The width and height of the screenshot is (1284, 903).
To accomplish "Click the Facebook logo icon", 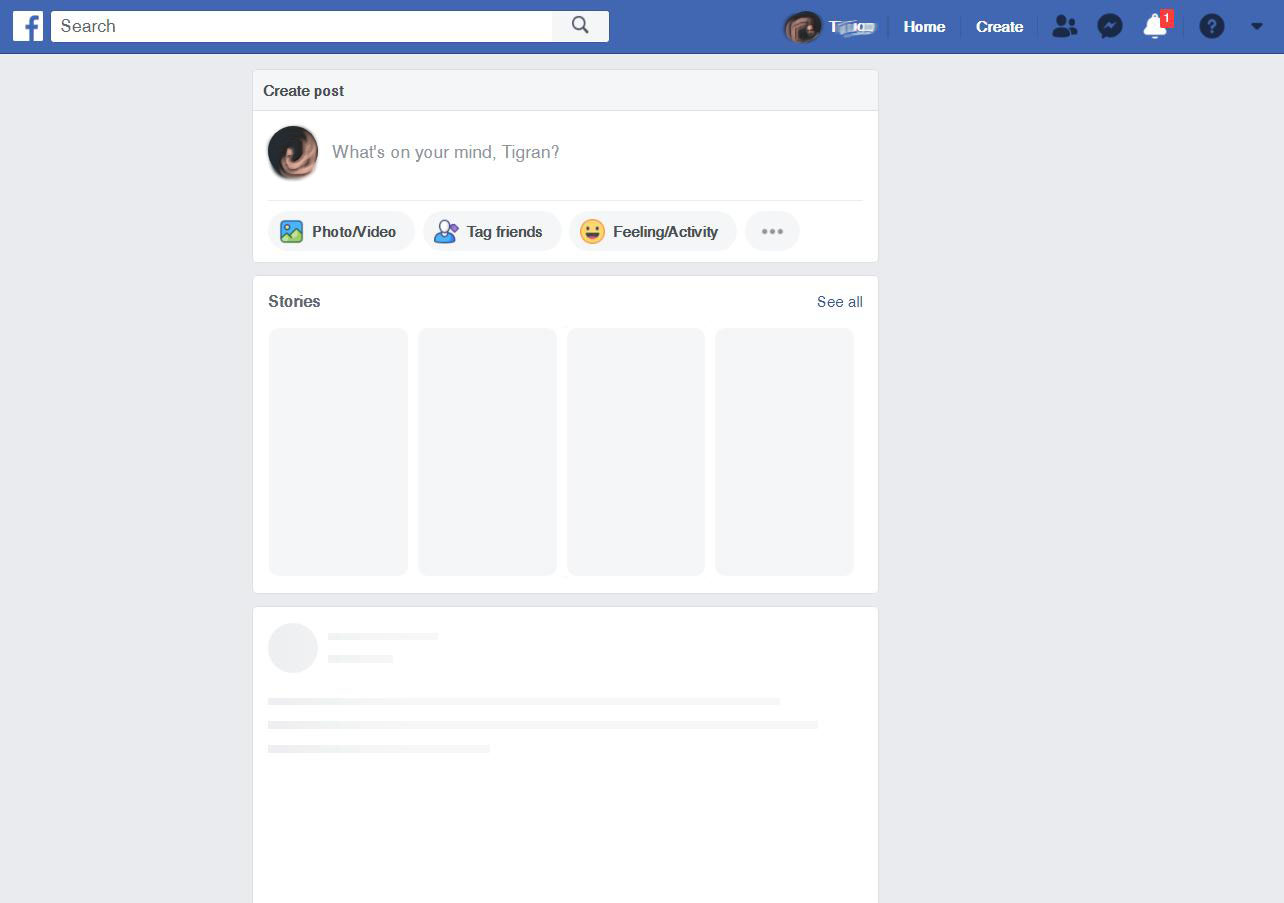I will tap(27, 26).
